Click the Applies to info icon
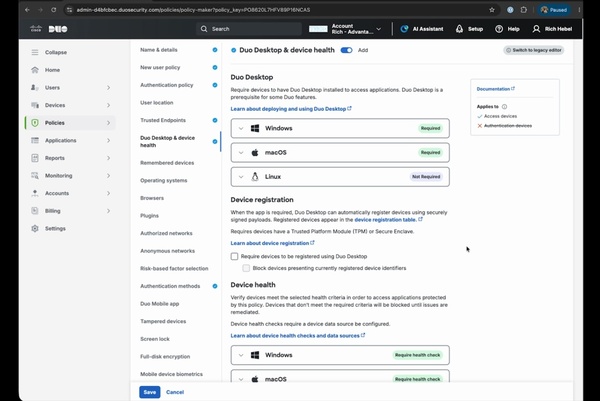Viewport: 600px width, 401px height. [x=504, y=107]
